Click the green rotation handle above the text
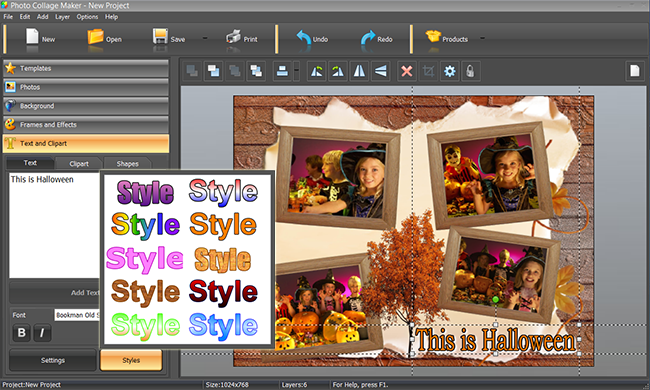The image size is (650, 390). tap(495, 299)
